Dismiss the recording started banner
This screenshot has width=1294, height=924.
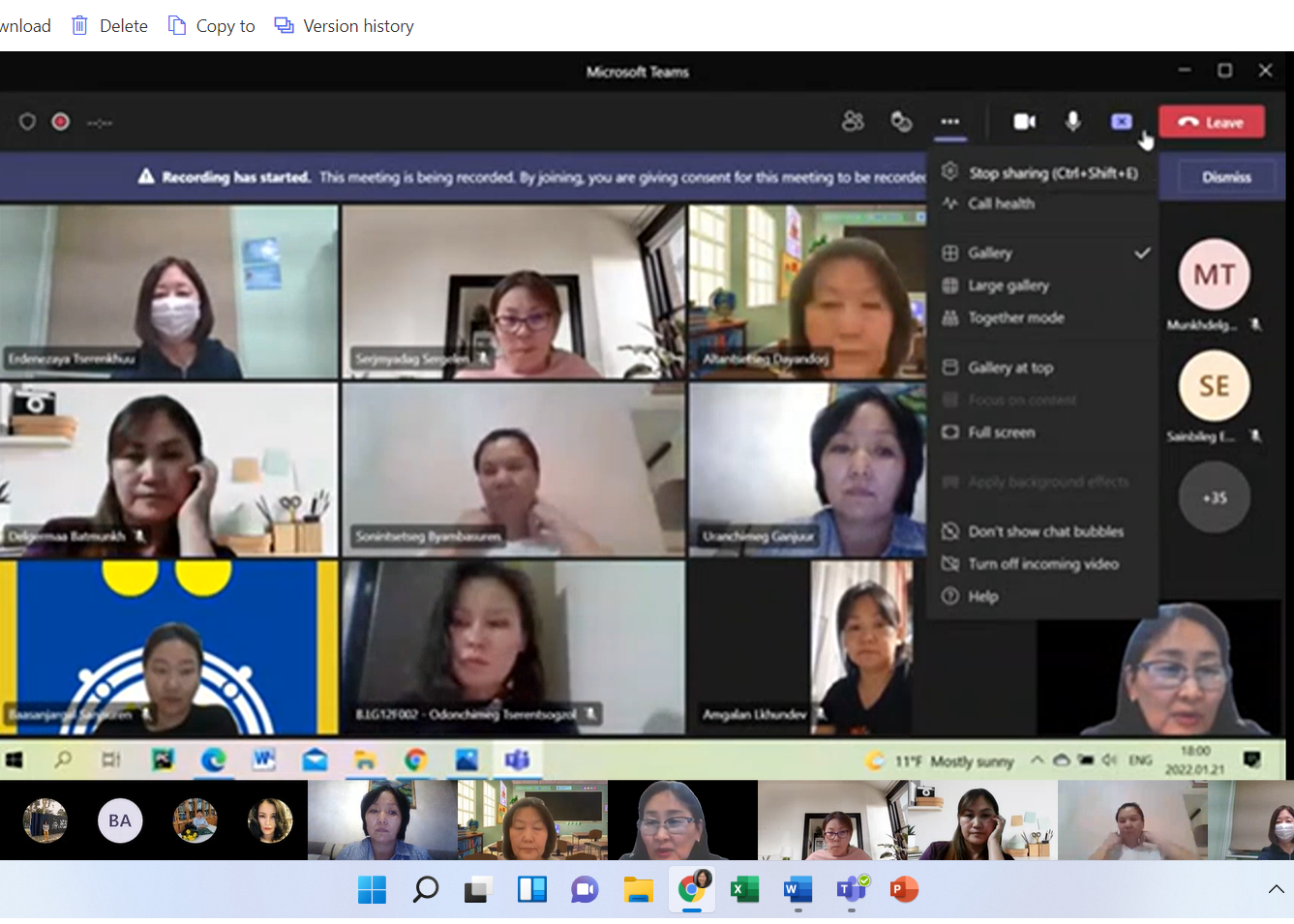tap(1226, 177)
